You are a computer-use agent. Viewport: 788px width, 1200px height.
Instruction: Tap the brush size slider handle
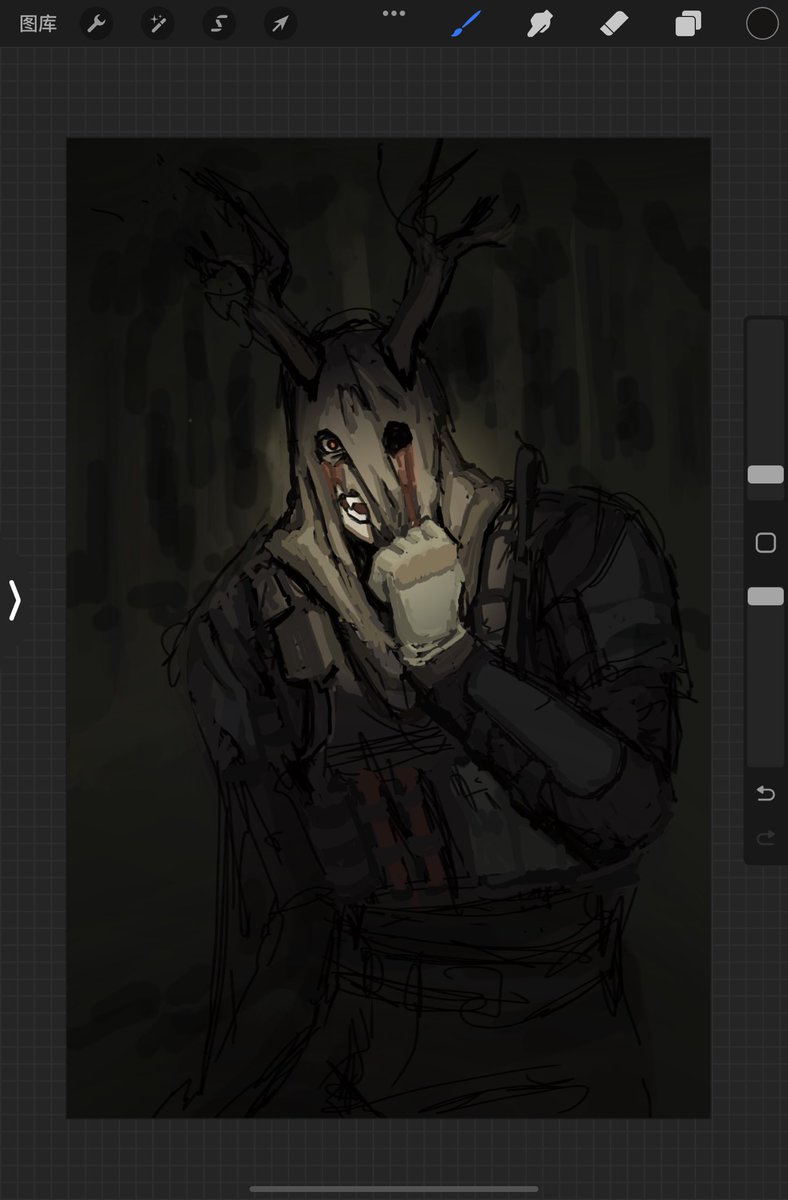(x=766, y=475)
